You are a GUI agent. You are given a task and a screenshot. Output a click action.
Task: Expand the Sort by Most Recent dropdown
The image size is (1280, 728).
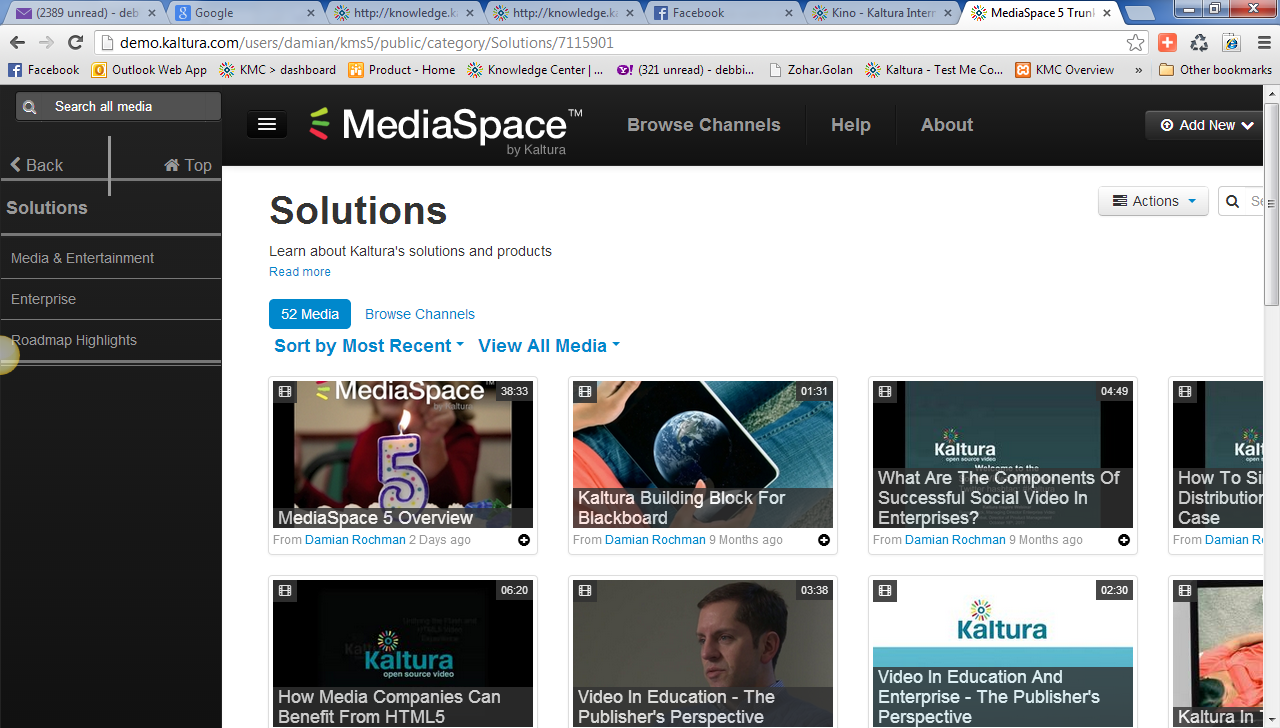(x=369, y=346)
